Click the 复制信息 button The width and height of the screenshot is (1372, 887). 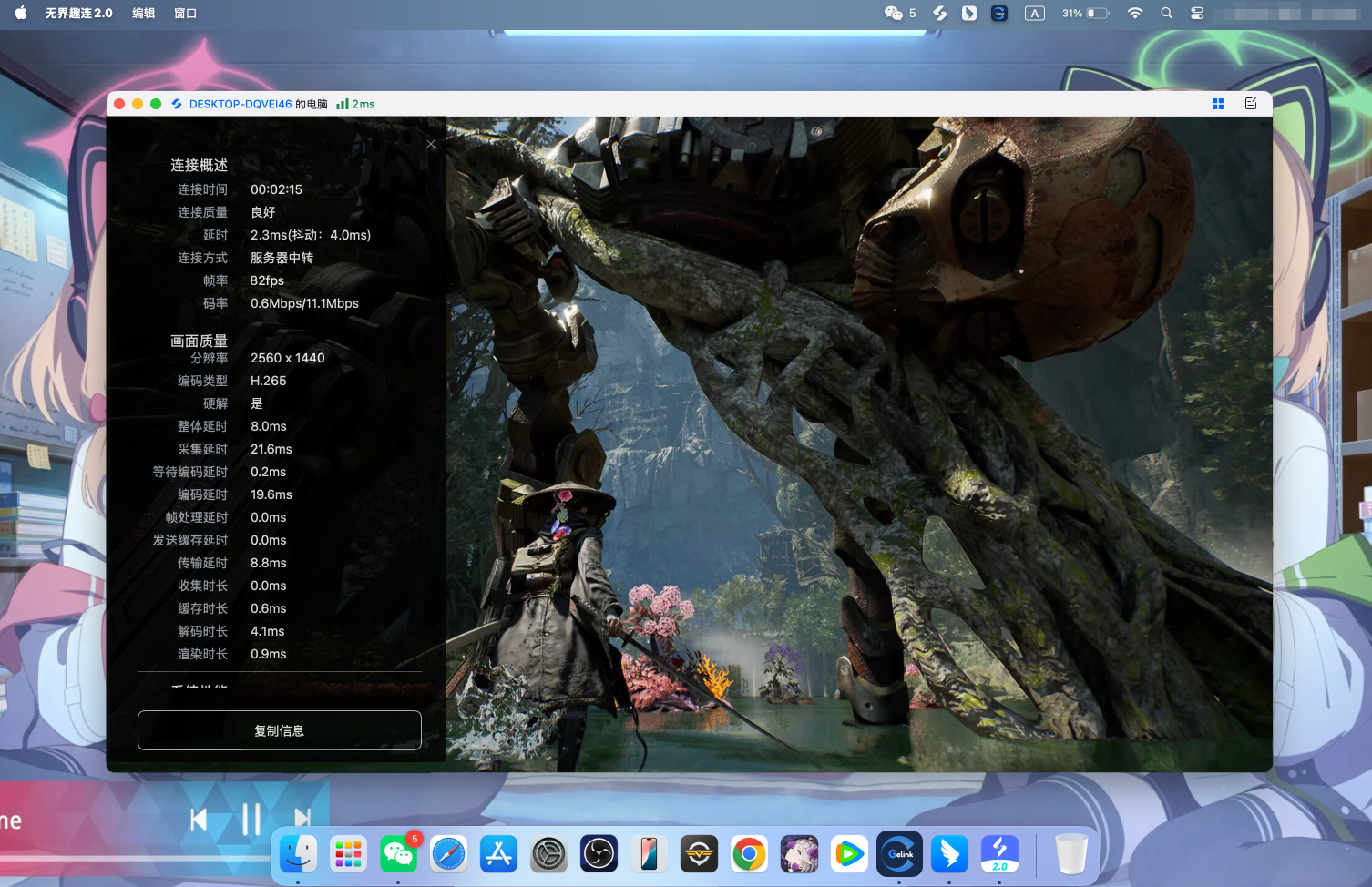tap(280, 730)
